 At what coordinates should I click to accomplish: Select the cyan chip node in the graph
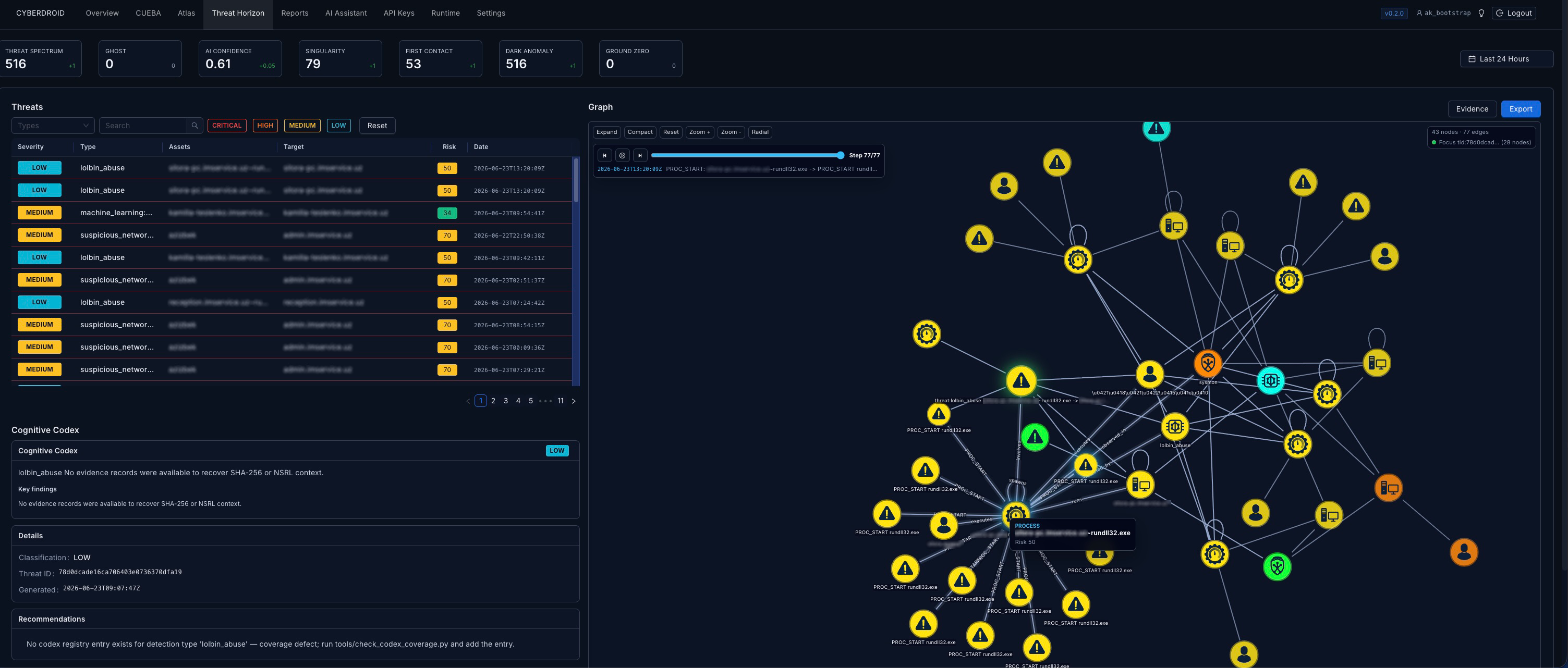point(1270,380)
